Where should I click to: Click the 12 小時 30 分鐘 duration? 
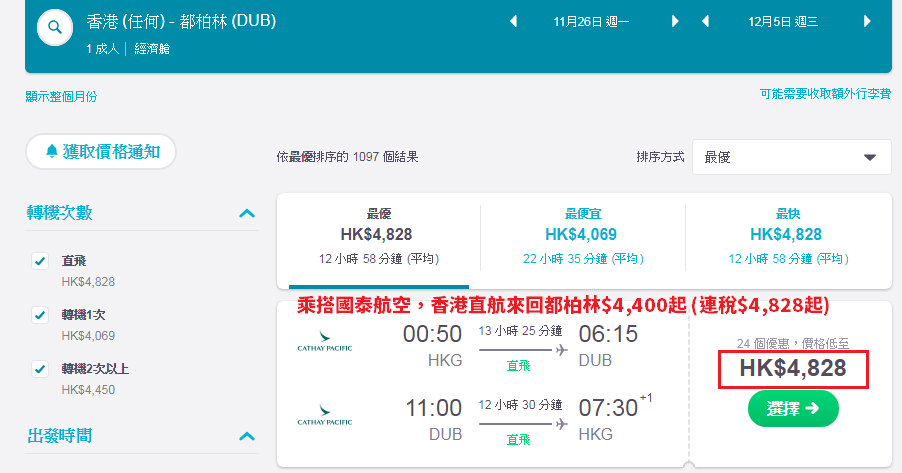pyautogui.click(x=520, y=405)
